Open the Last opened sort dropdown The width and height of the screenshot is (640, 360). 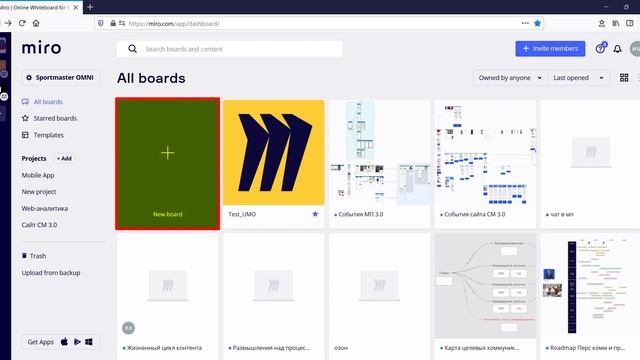578,78
